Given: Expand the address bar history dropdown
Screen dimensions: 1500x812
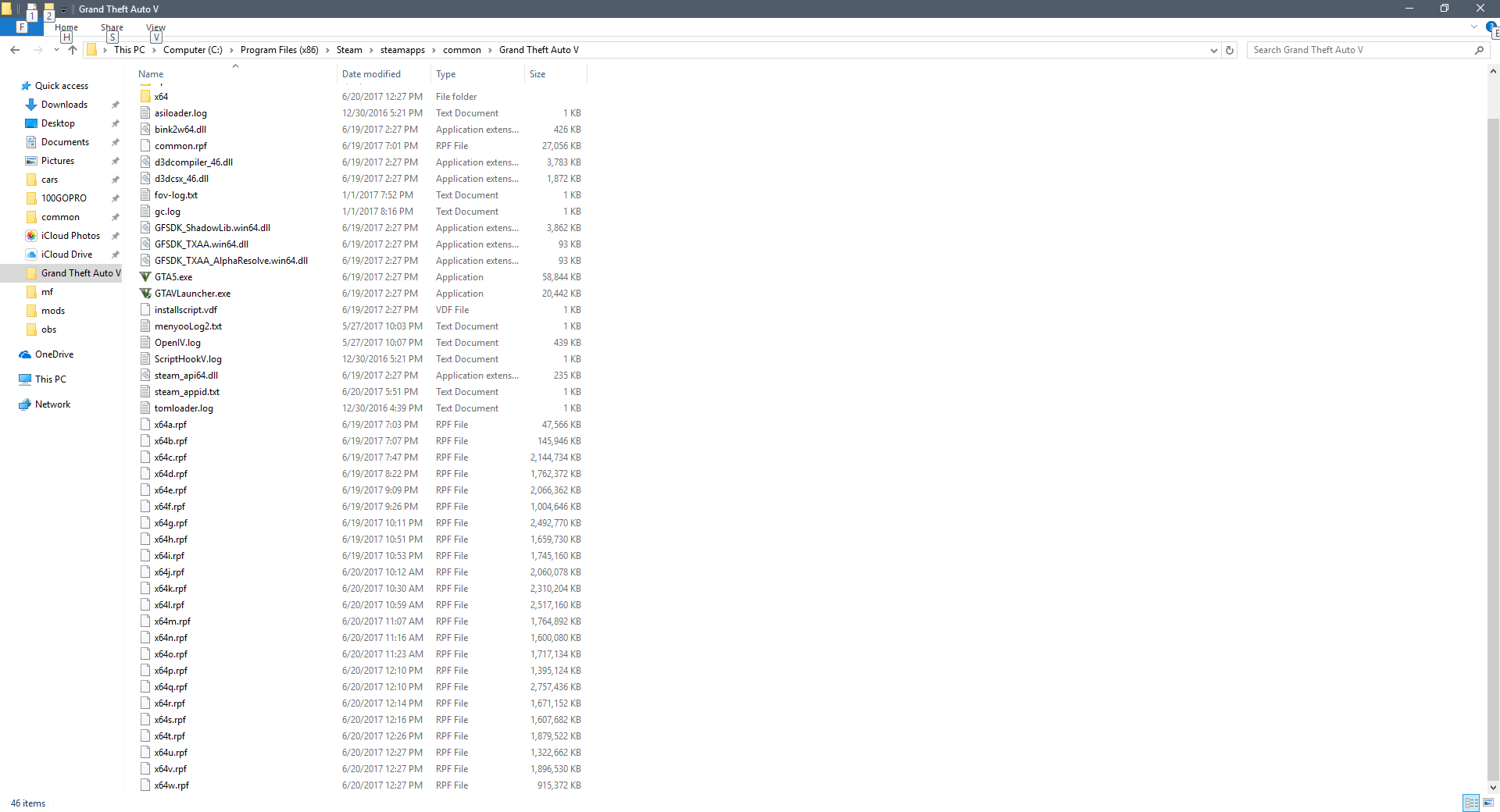Looking at the screenshot, I should click(1214, 50).
